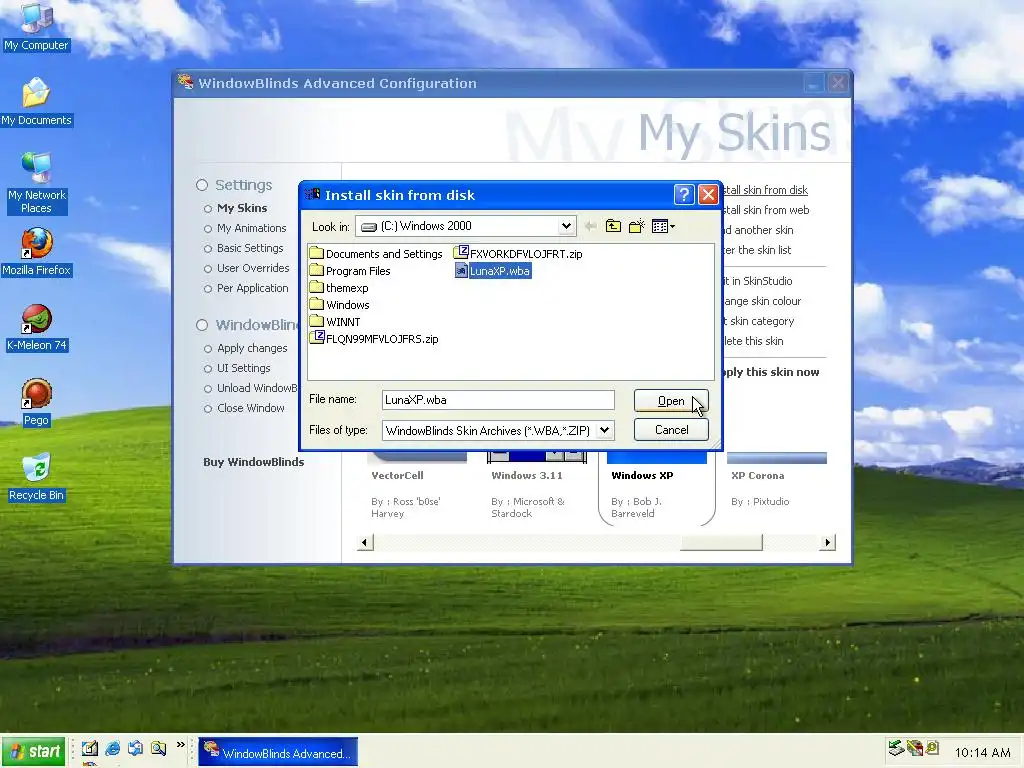This screenshot has height=768, width=1024.
Task: Click Apply this skin now link
Action: click(771, 372)
